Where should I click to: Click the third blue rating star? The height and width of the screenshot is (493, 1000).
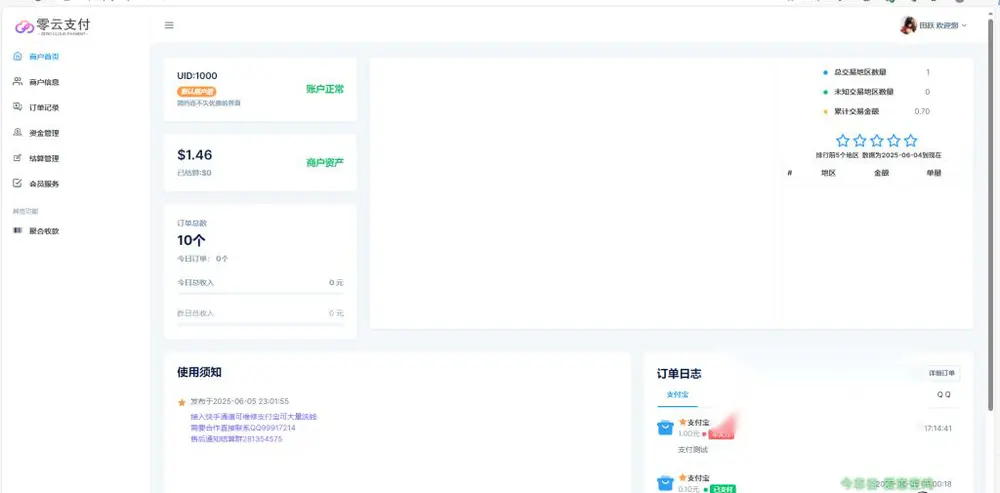point(877,140)
